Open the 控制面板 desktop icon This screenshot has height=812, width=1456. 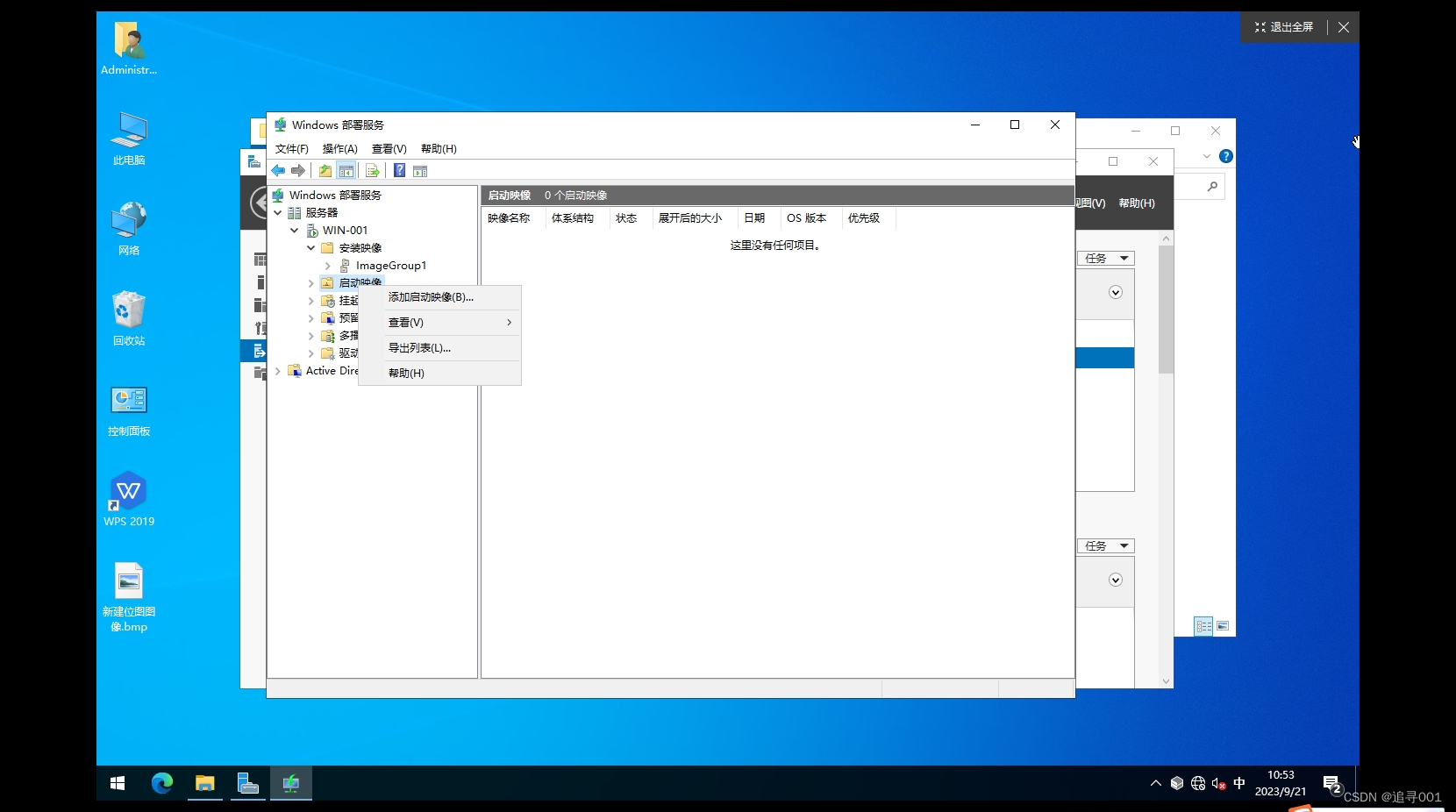(129, 410)
